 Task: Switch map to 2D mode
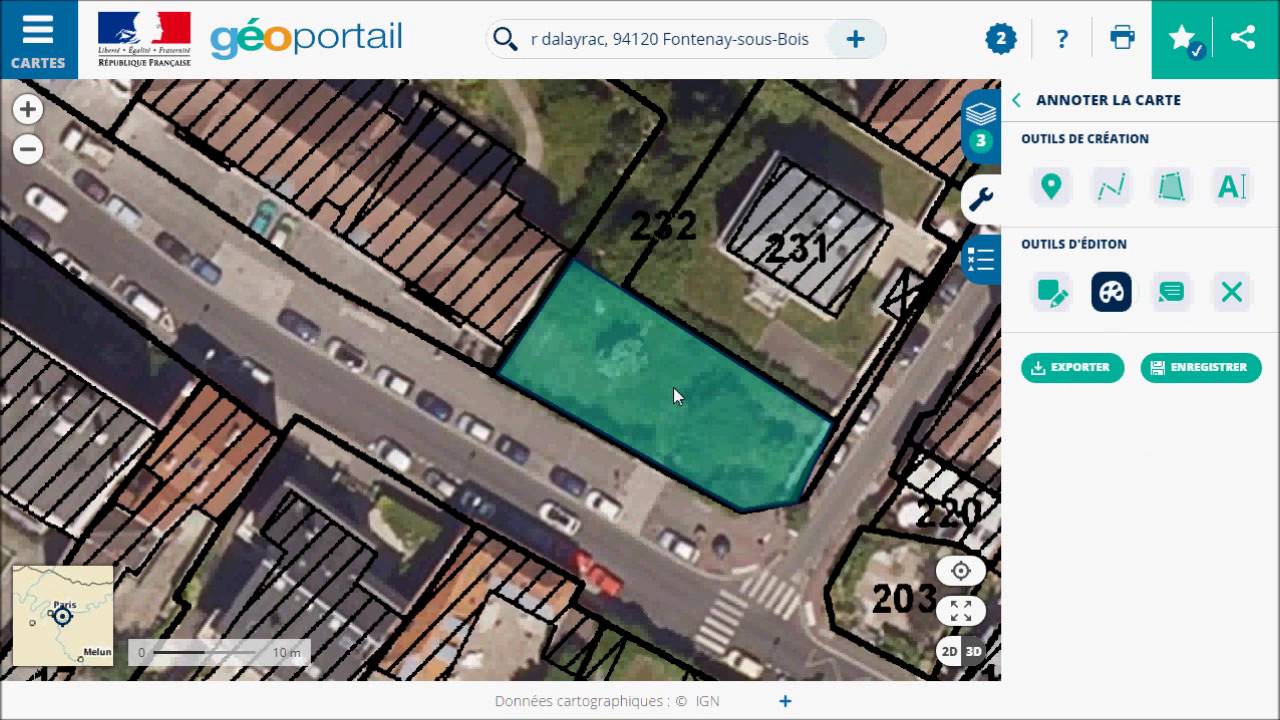[949, 651]
